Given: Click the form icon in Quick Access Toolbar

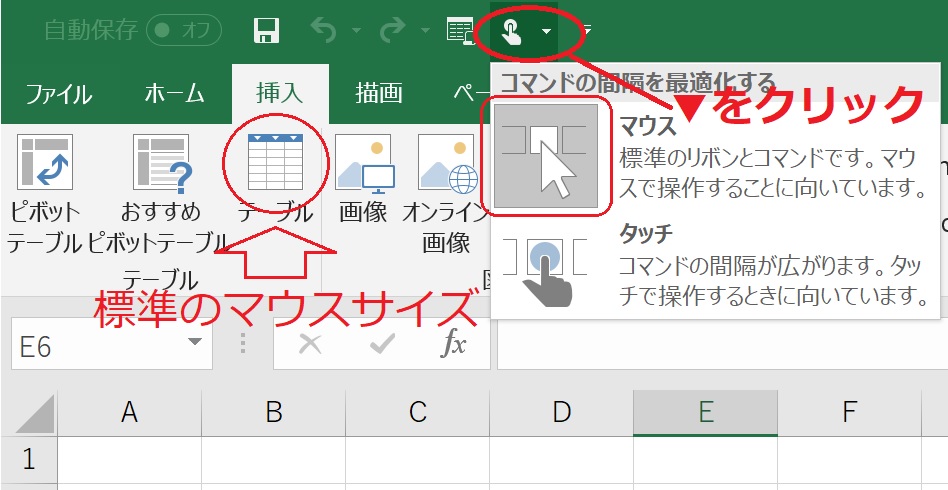Looking at the screenshot, I should point(459,30).
